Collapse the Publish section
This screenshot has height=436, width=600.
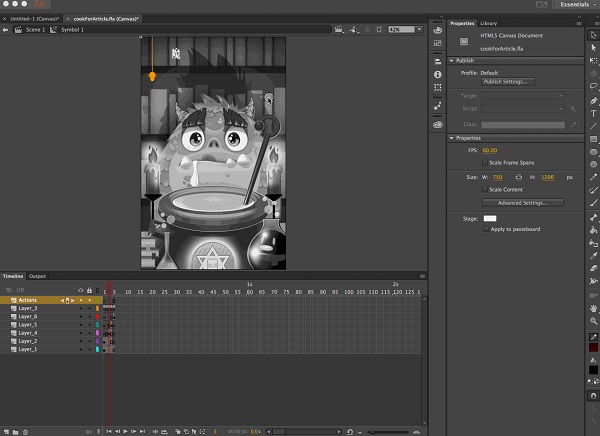pyautogui.click(x=452, y=60)
